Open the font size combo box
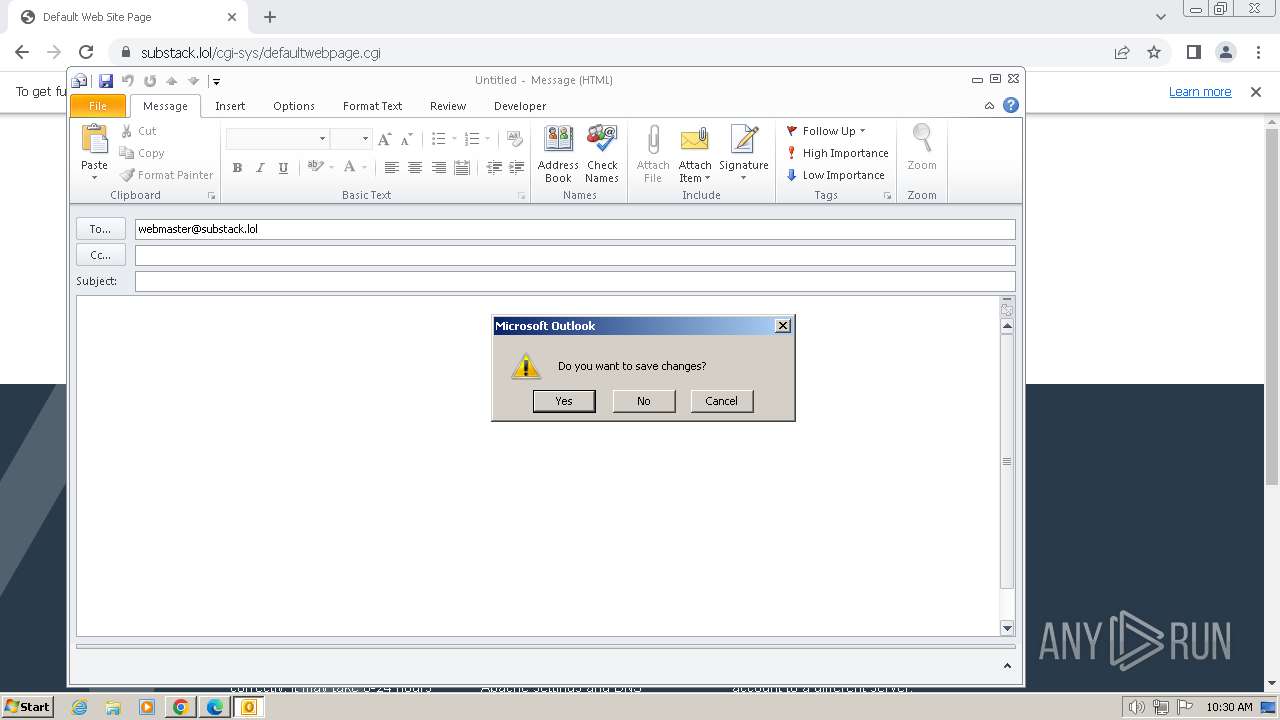The width and height of the screenshot is (1280, 720). click(x=350, y=138)
